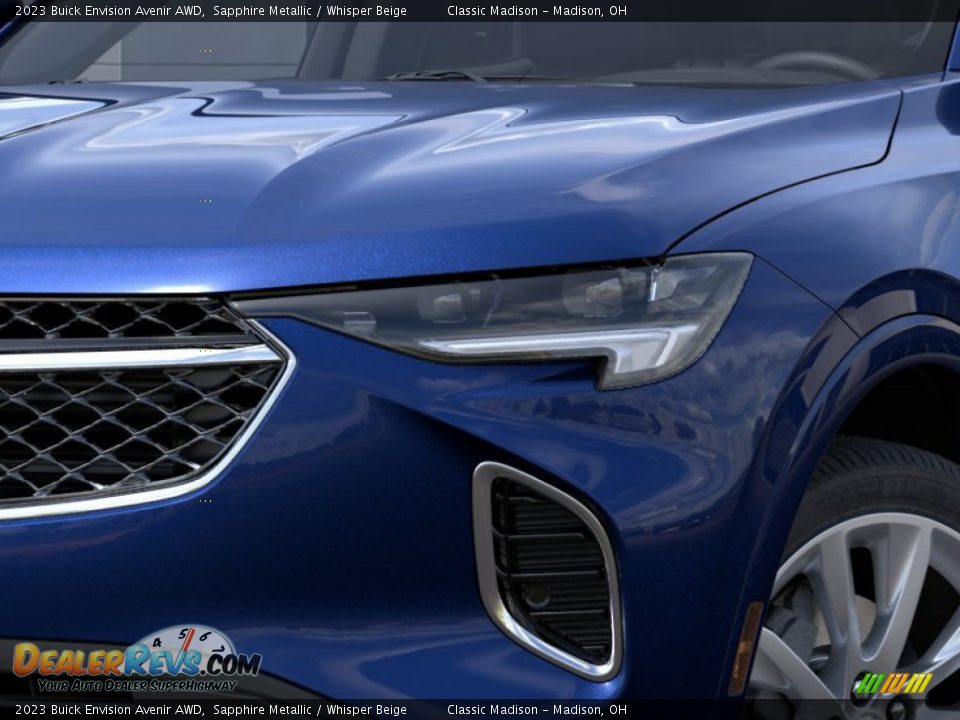Click the DealerRevs.com watermark logo
Image resolution: width=960 pixels, height=720 pixels.
click(x=135, y=662)
